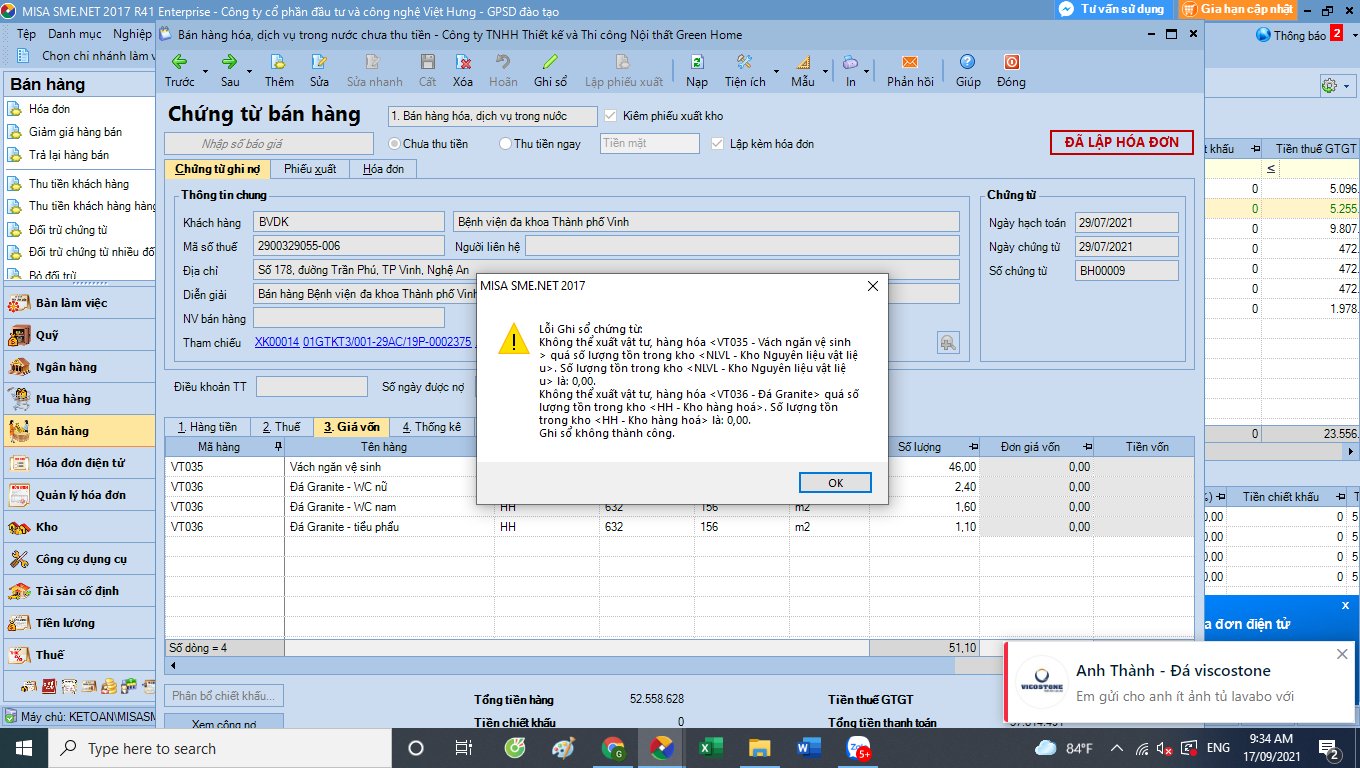Click the Đóng close-form icon
The image size is (1360, 768).
[1011, 62]
